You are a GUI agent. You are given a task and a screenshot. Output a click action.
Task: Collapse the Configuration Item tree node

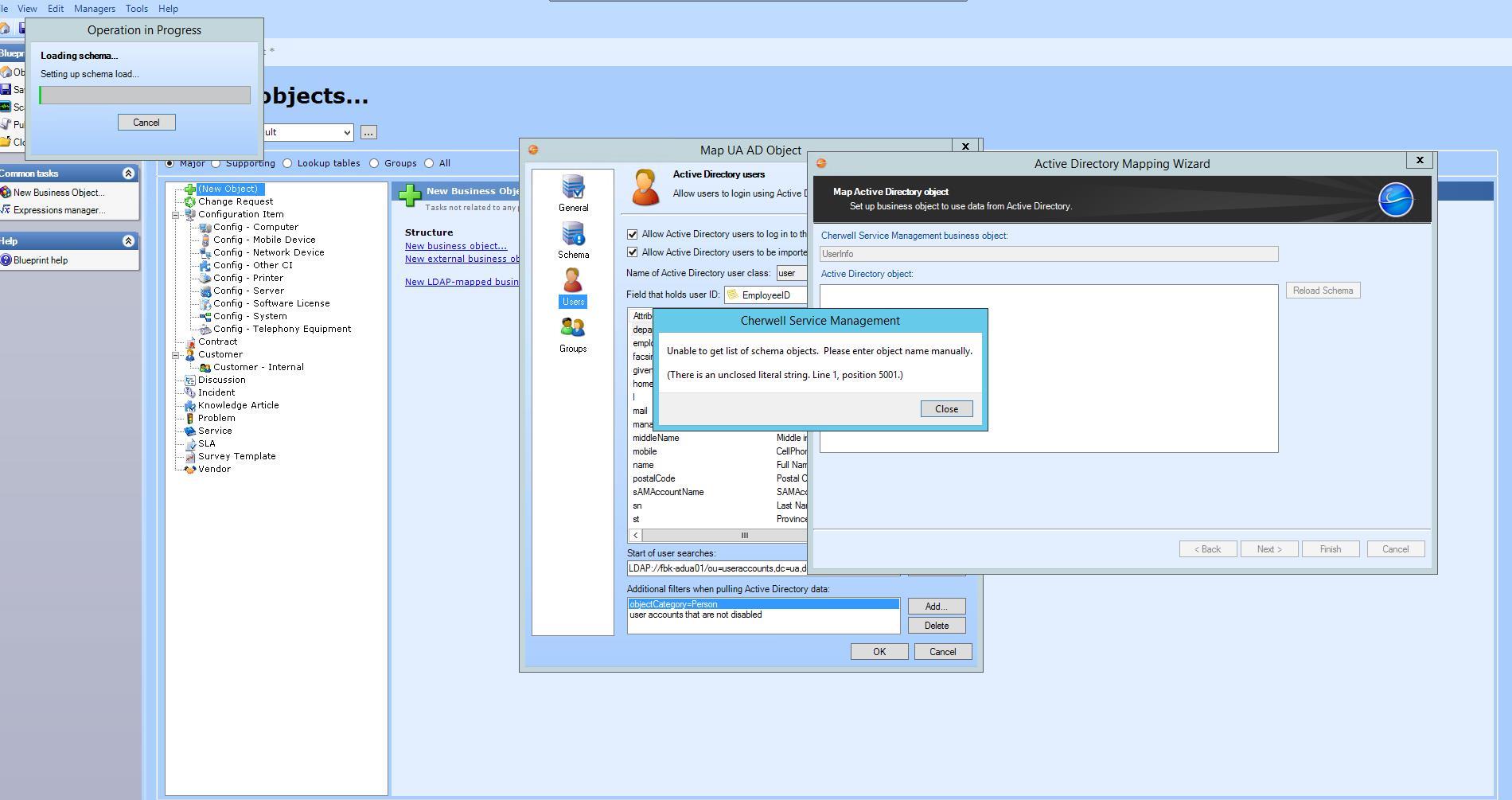click(176, 215)
